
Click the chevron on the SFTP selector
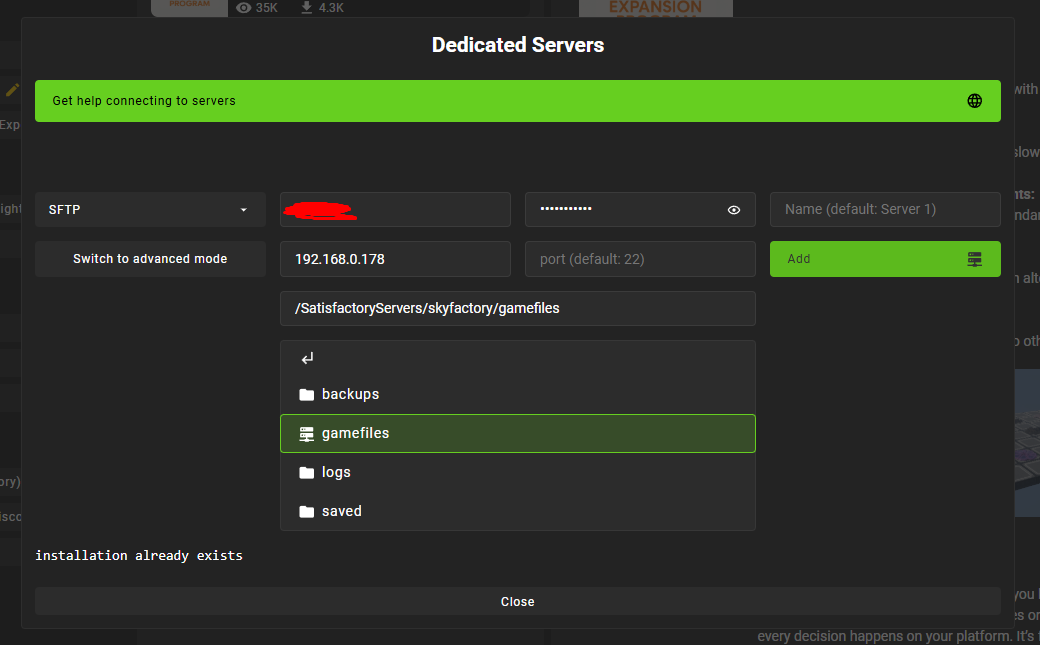coord(243,209)
